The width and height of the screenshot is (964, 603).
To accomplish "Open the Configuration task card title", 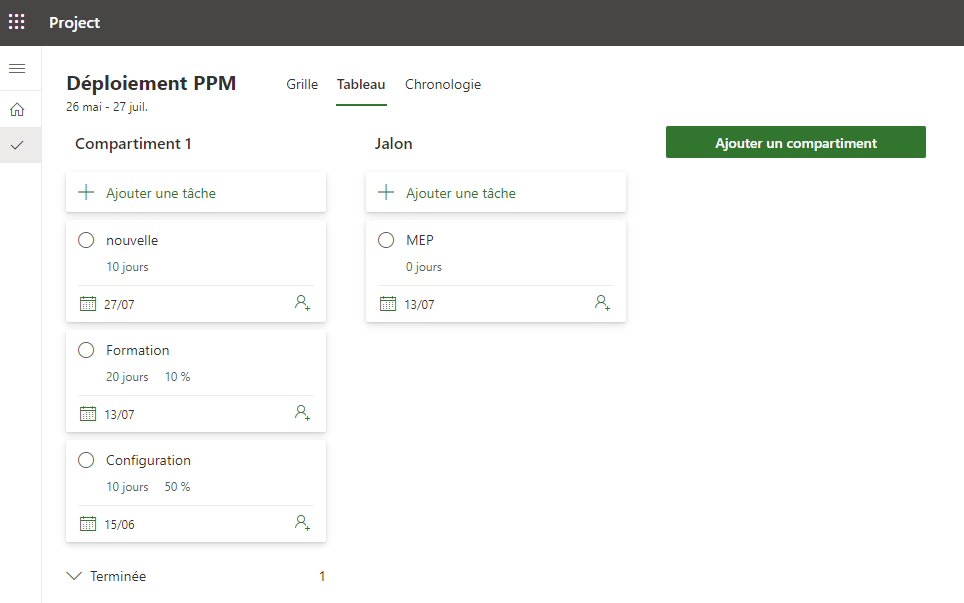I will coord(148,460).
